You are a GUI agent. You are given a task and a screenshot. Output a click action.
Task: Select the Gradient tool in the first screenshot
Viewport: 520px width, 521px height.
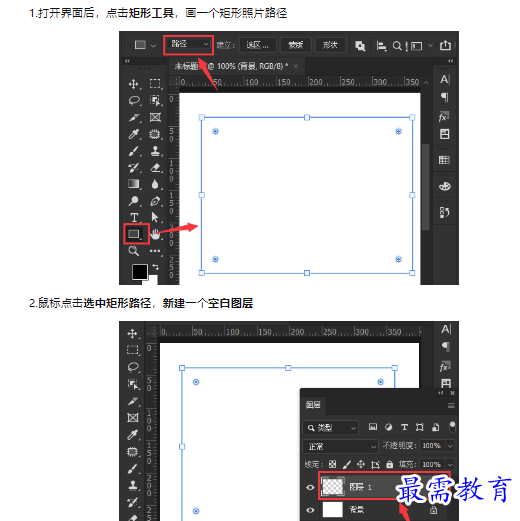tap(134, 184)
